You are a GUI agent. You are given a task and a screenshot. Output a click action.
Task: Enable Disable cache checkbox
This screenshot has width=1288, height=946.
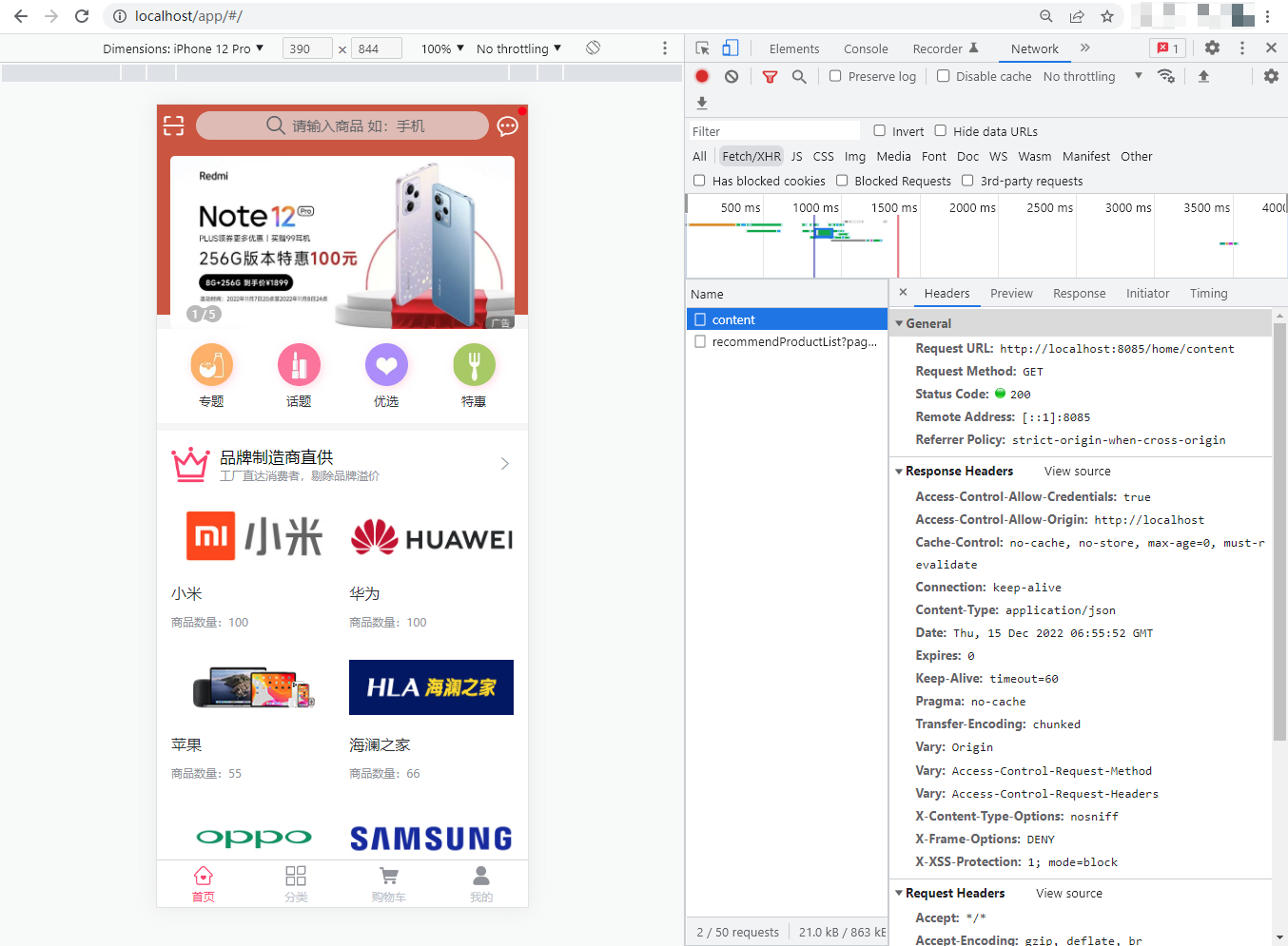(943, 76)
